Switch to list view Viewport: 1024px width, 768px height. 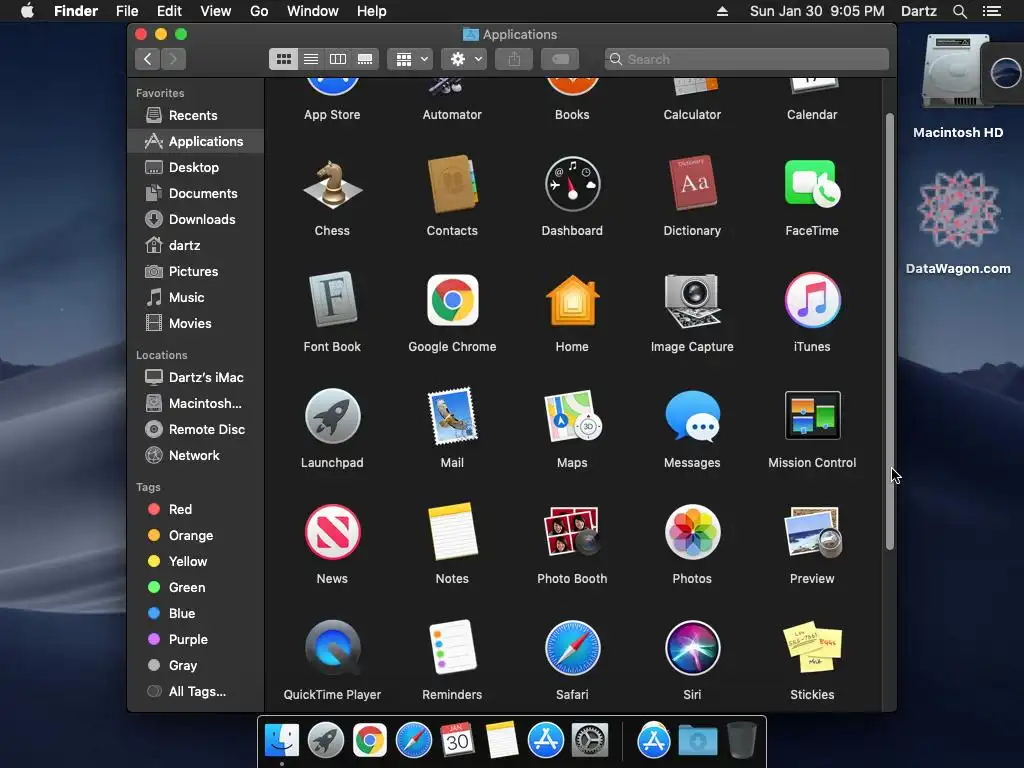[x=311, y=59]
